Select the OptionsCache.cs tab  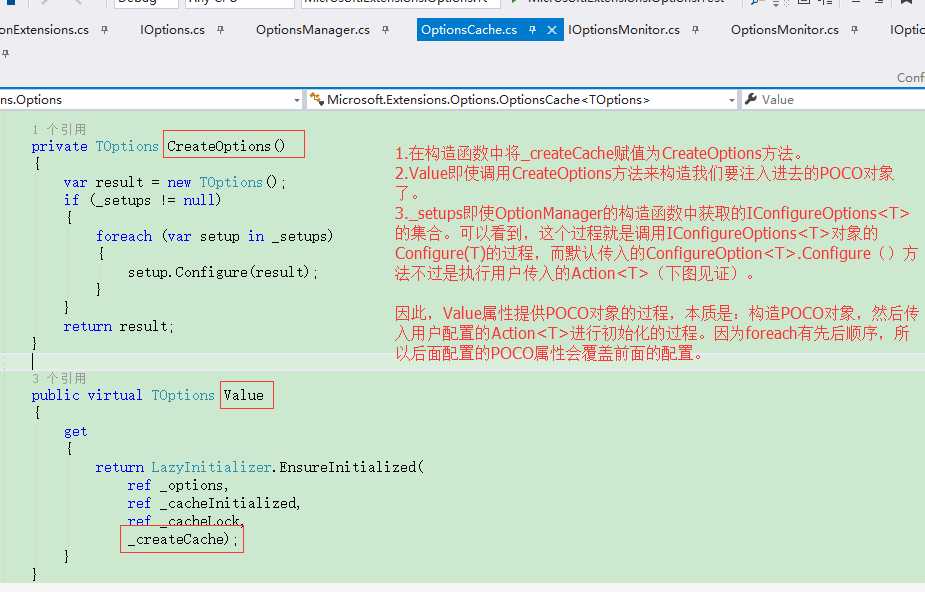[469, 29]
